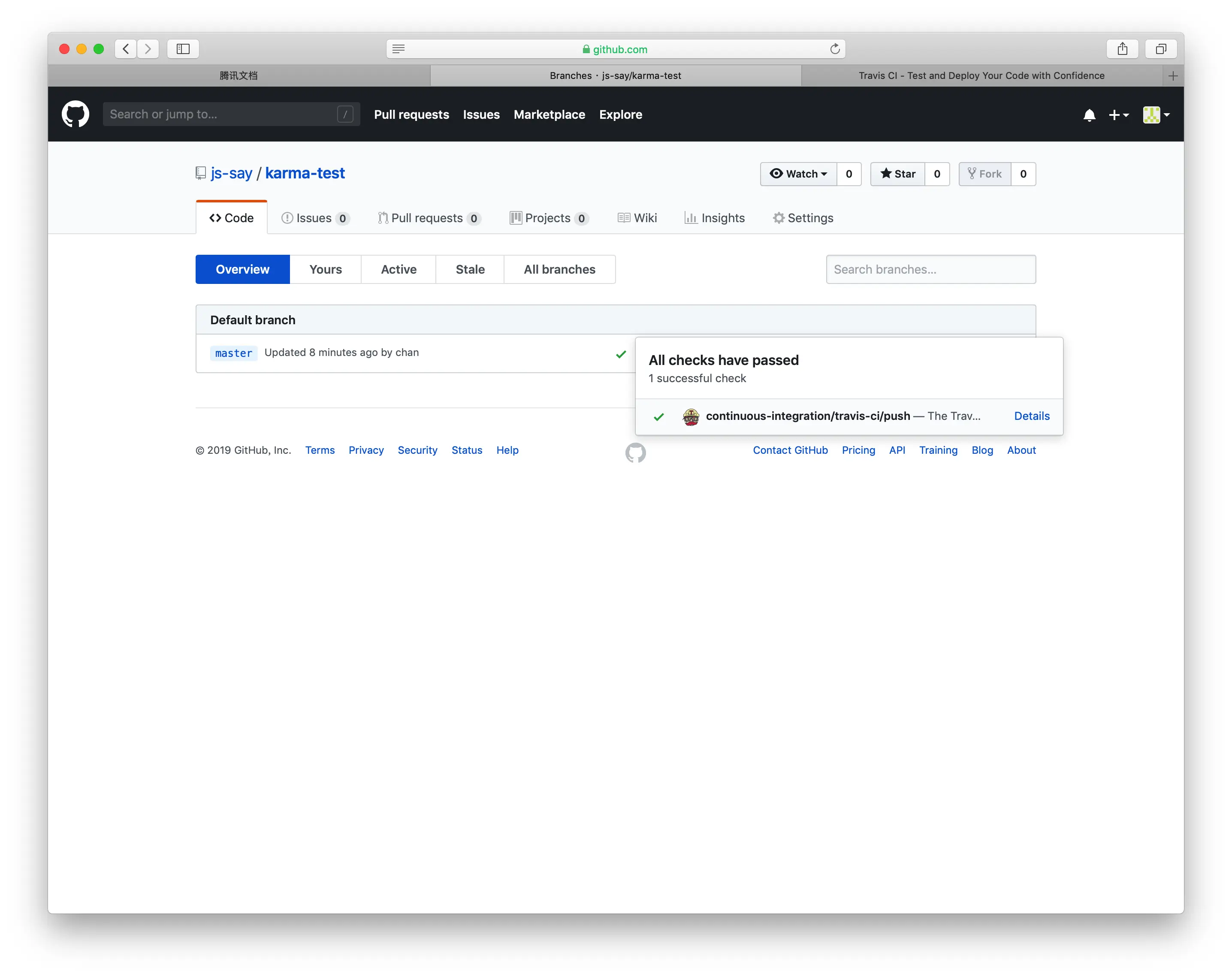Open the Insights tab
The width and height of the screenshot is (1232, 977).
[715, 218]
